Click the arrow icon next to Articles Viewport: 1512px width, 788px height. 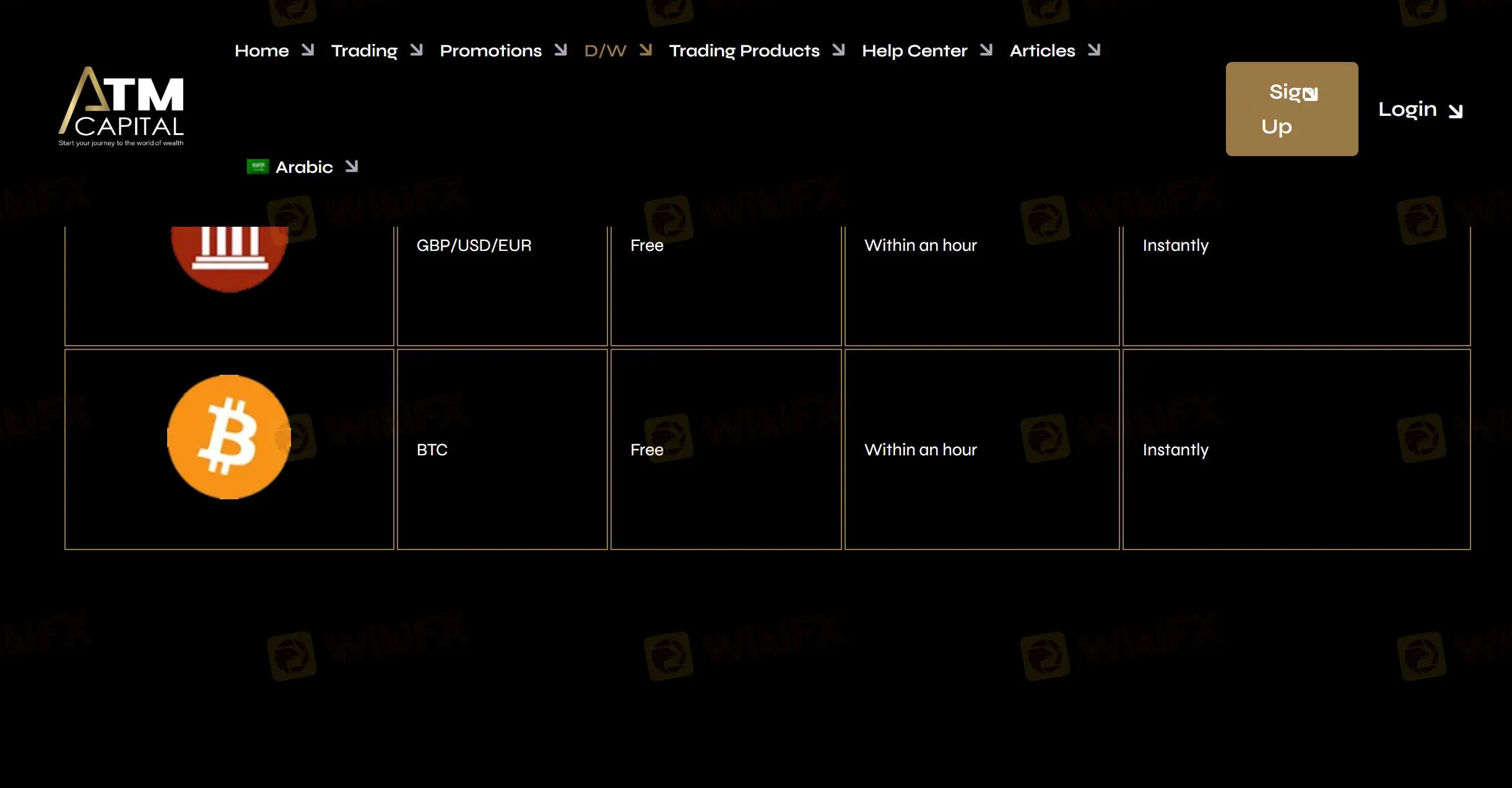(1094, 50)
